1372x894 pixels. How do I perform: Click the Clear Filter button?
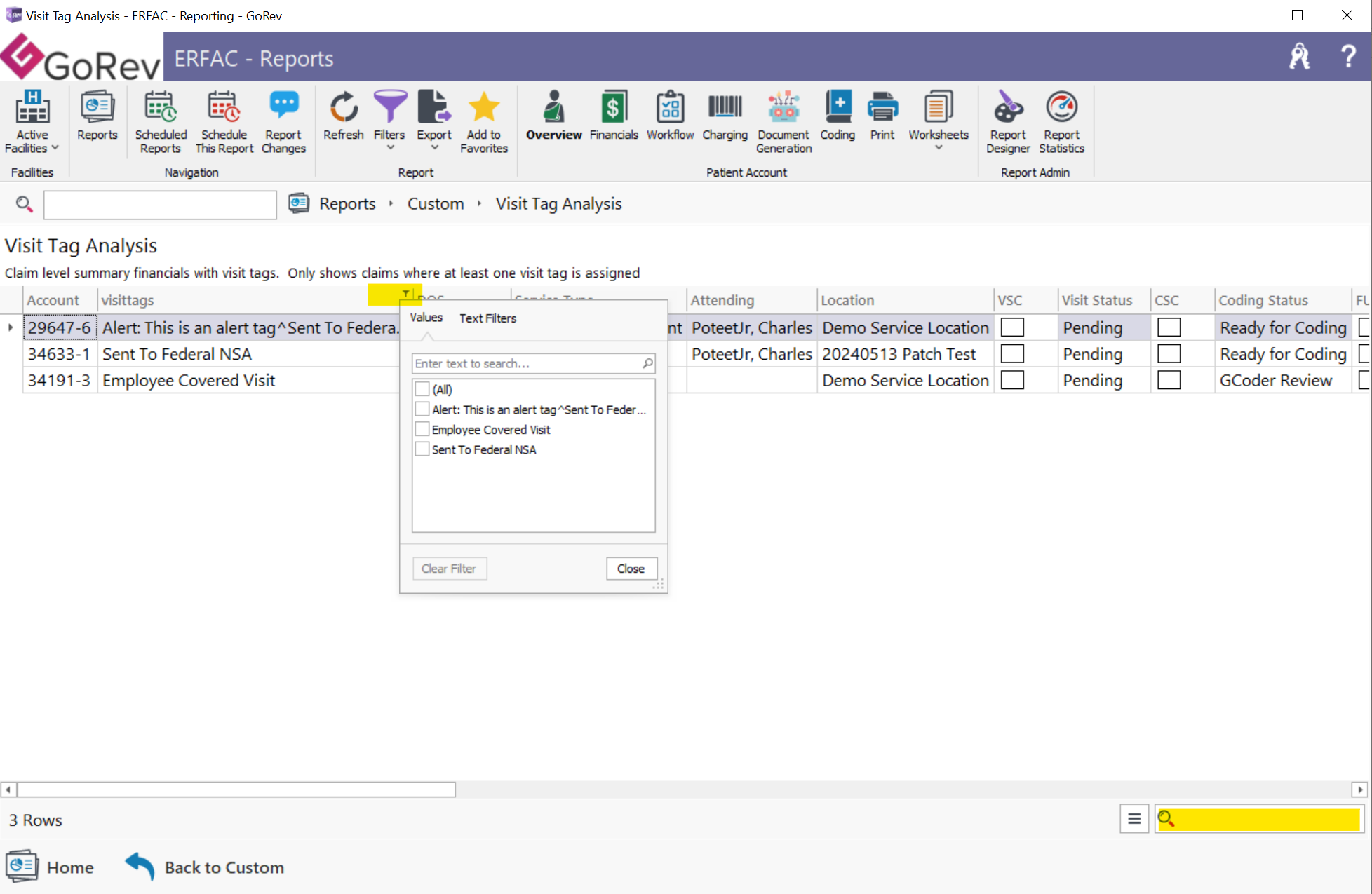point(449,569)
